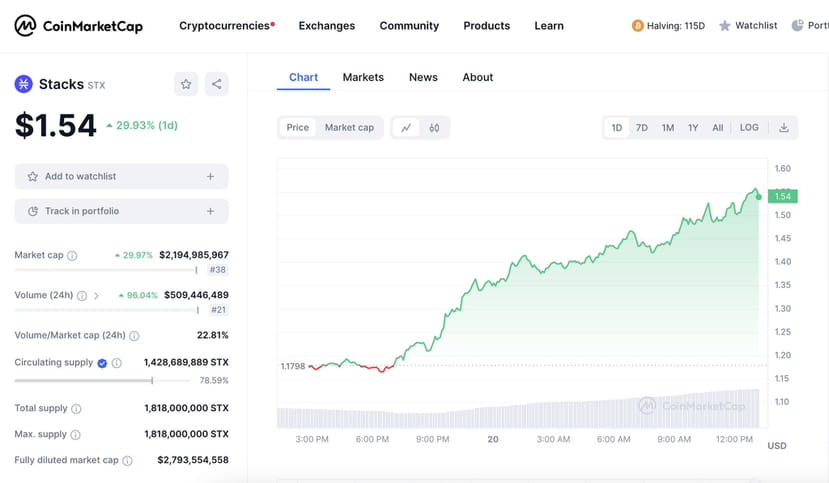
Task: Click the share icon next to Stacks
Action: pyautogui.click(x=217, y=84)
